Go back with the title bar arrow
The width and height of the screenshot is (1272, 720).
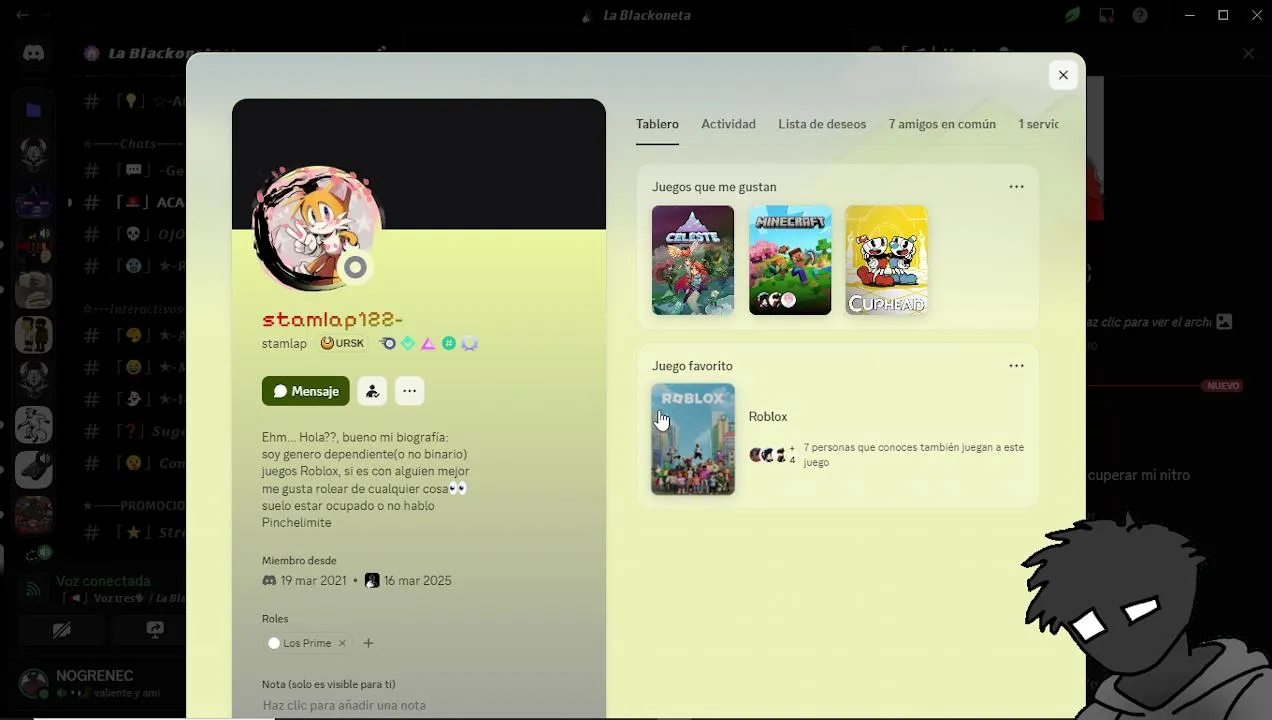(22, 15)
